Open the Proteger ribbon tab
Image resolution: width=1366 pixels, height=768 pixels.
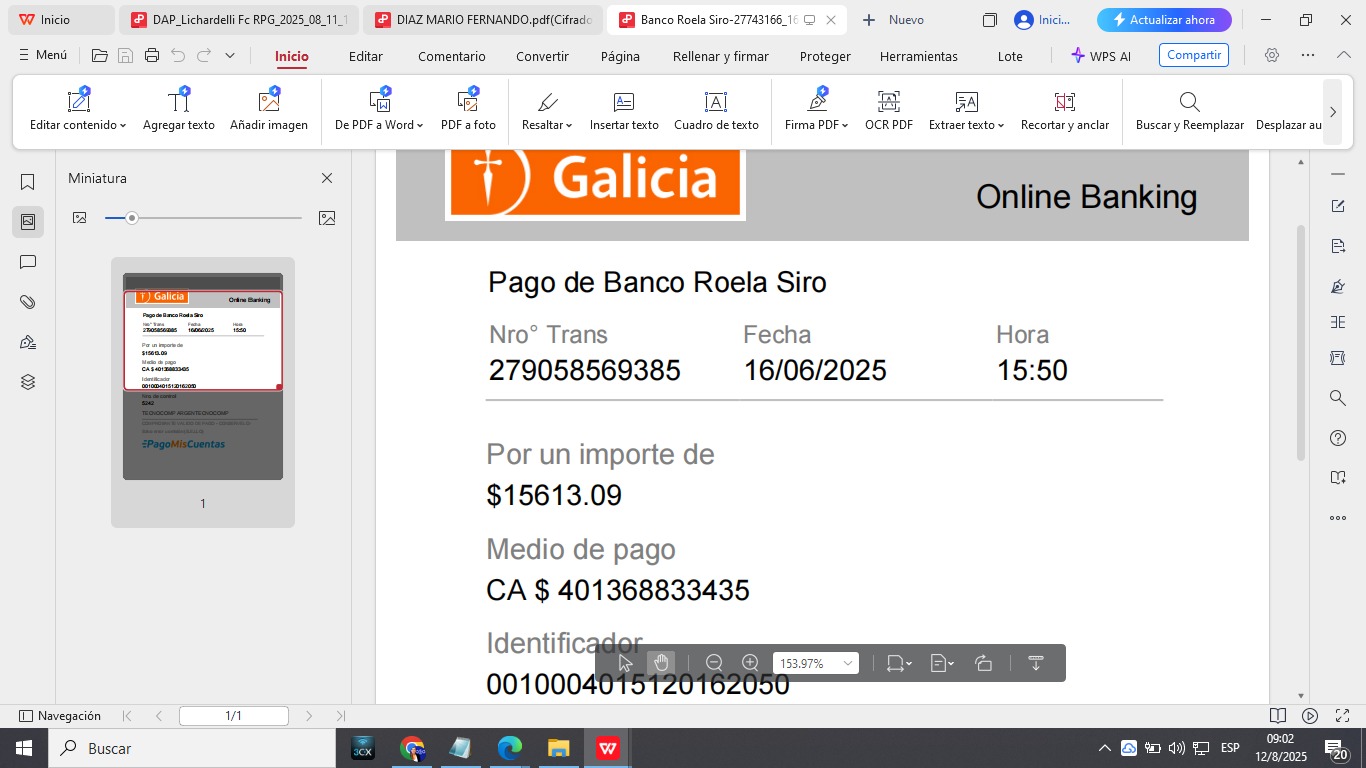(x=825, y=56)
